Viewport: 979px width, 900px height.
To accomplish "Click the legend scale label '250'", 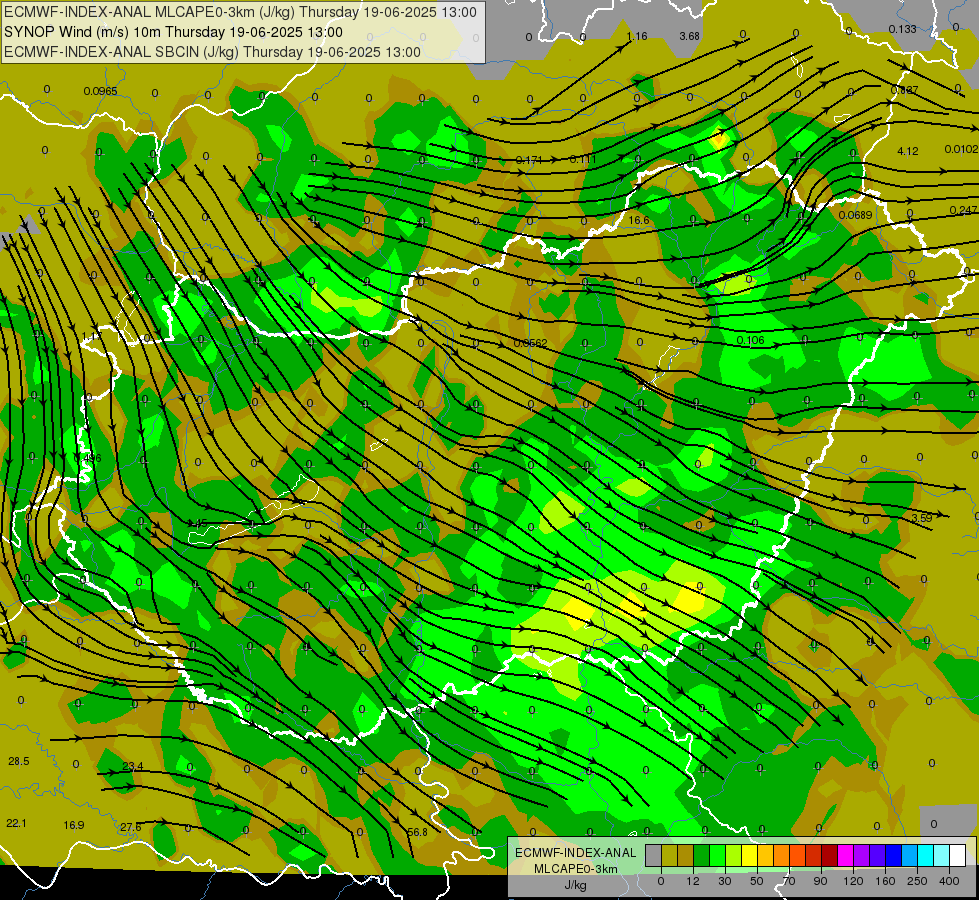I will pos(917,881).
